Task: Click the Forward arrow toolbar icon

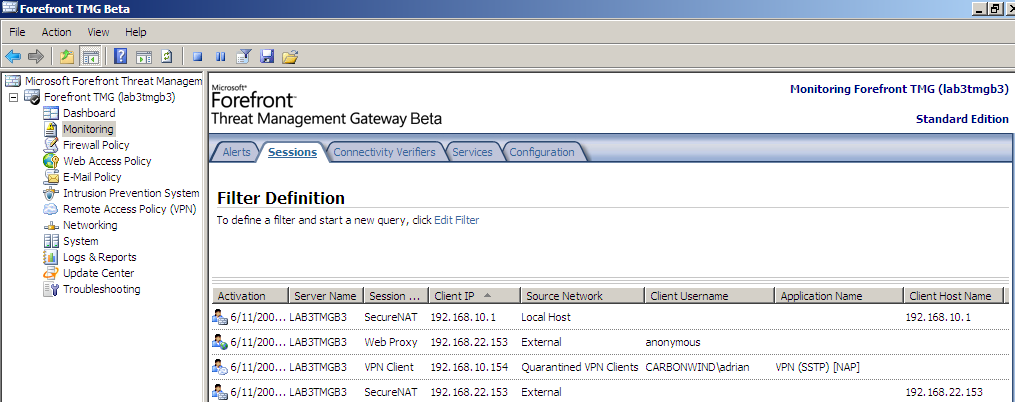Action: 36,56
